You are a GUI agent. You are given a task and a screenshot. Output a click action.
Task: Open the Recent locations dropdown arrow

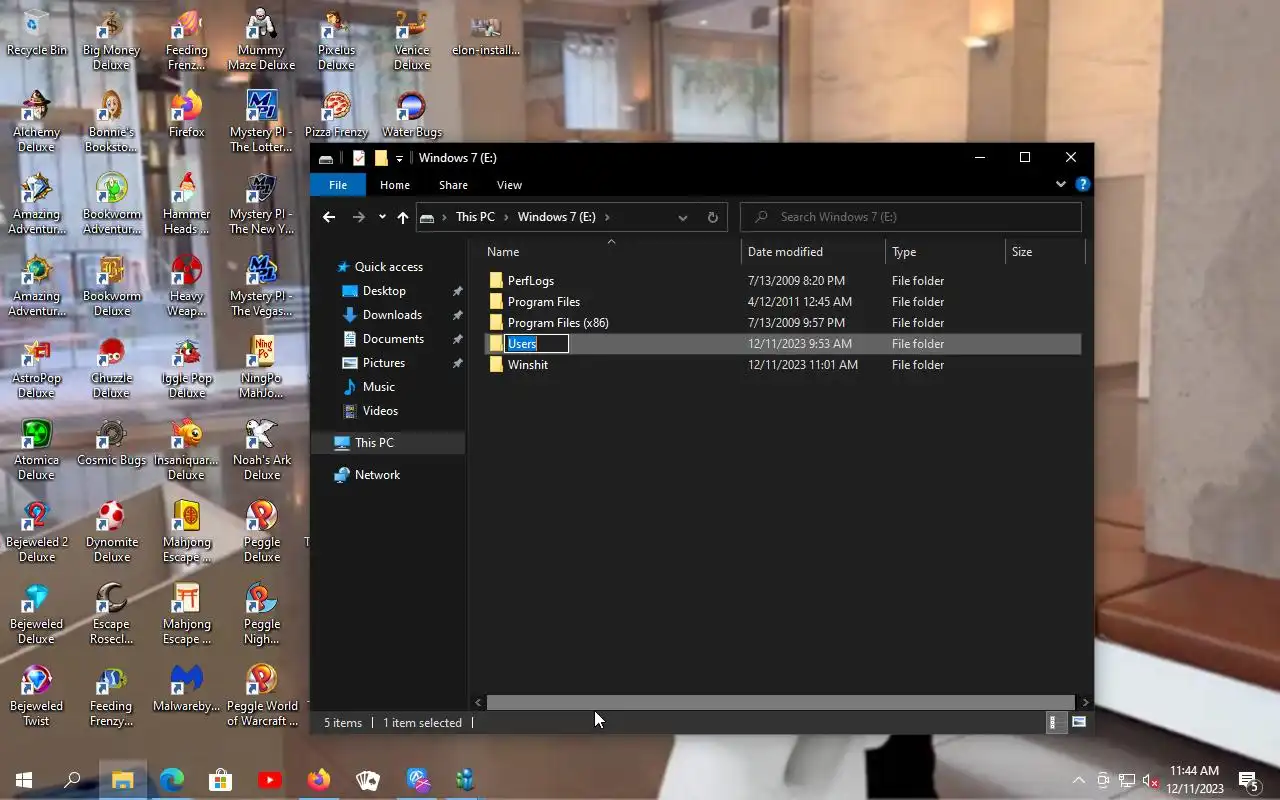pos(382,217)
